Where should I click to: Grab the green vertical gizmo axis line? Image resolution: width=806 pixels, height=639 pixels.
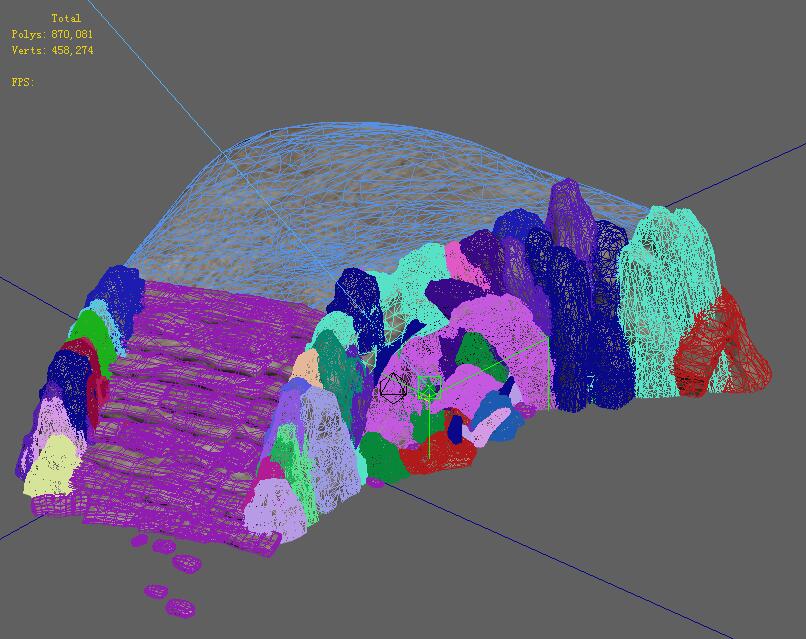point(429,429)
